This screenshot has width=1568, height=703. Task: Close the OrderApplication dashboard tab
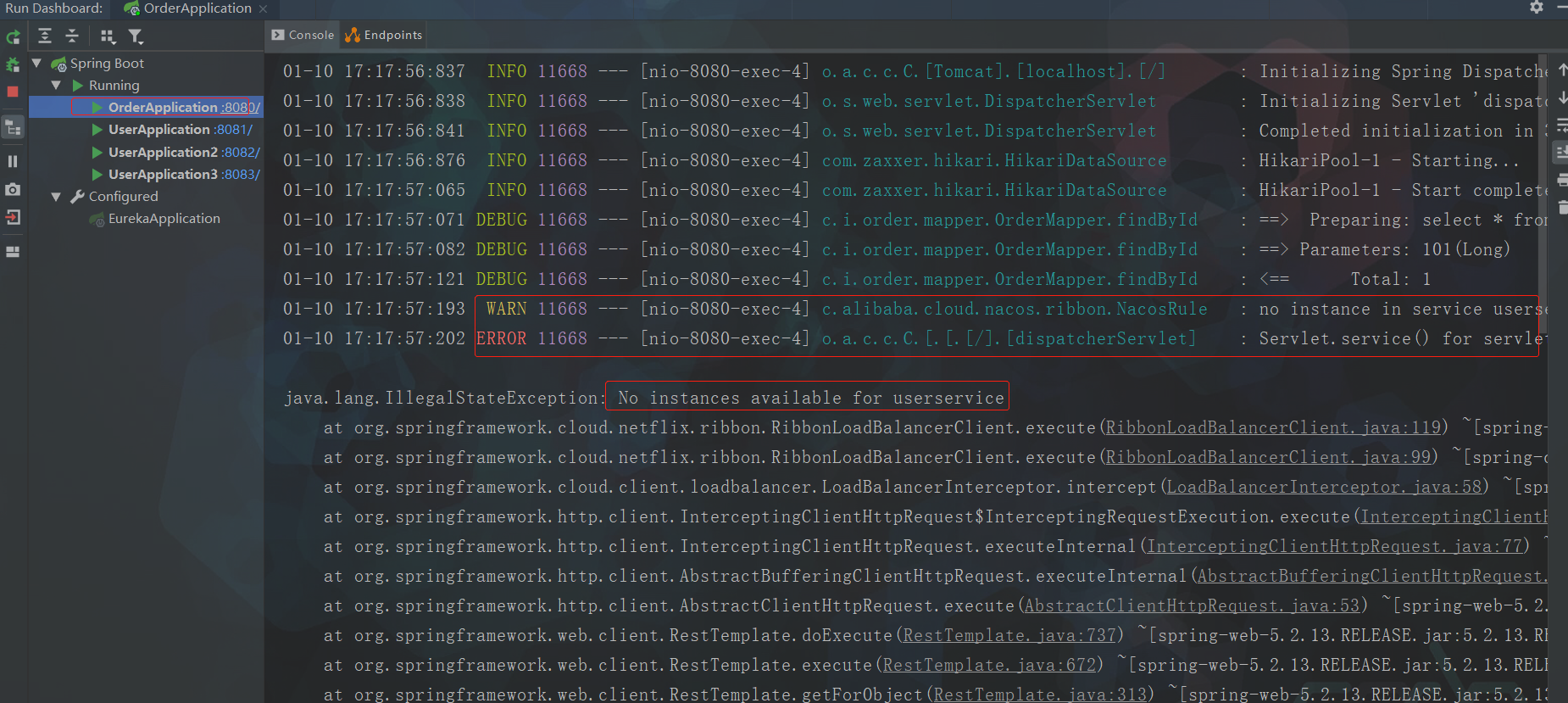click(x=263, y=8)
